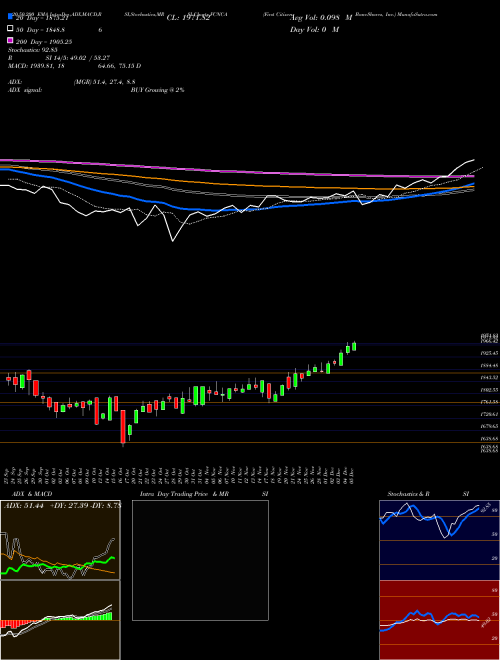Click the white 50 Day legend swatch

(10, 29)
